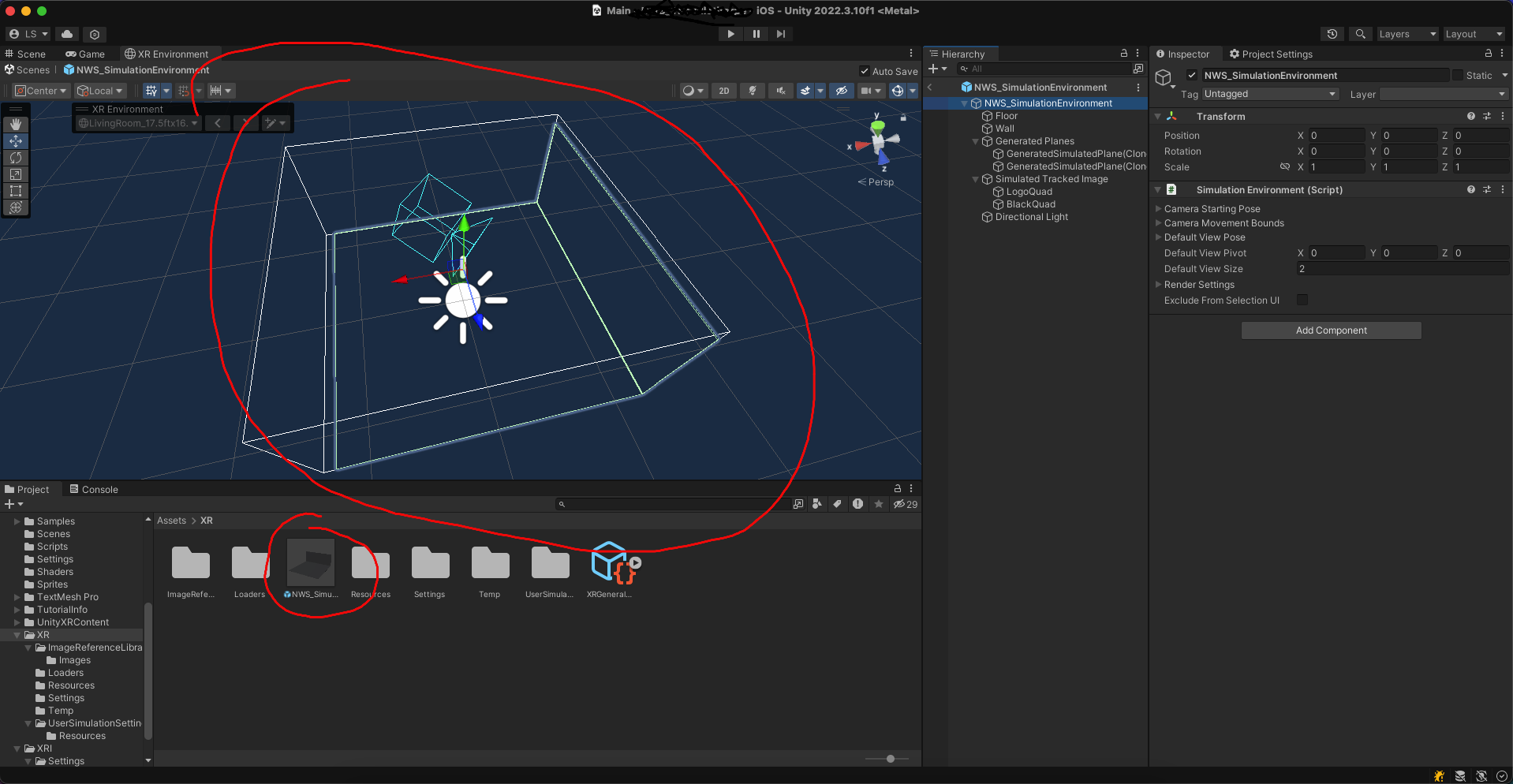Open the Layout dropdown
This screenshot has width=1513, height=784.
coord(1474,34)
